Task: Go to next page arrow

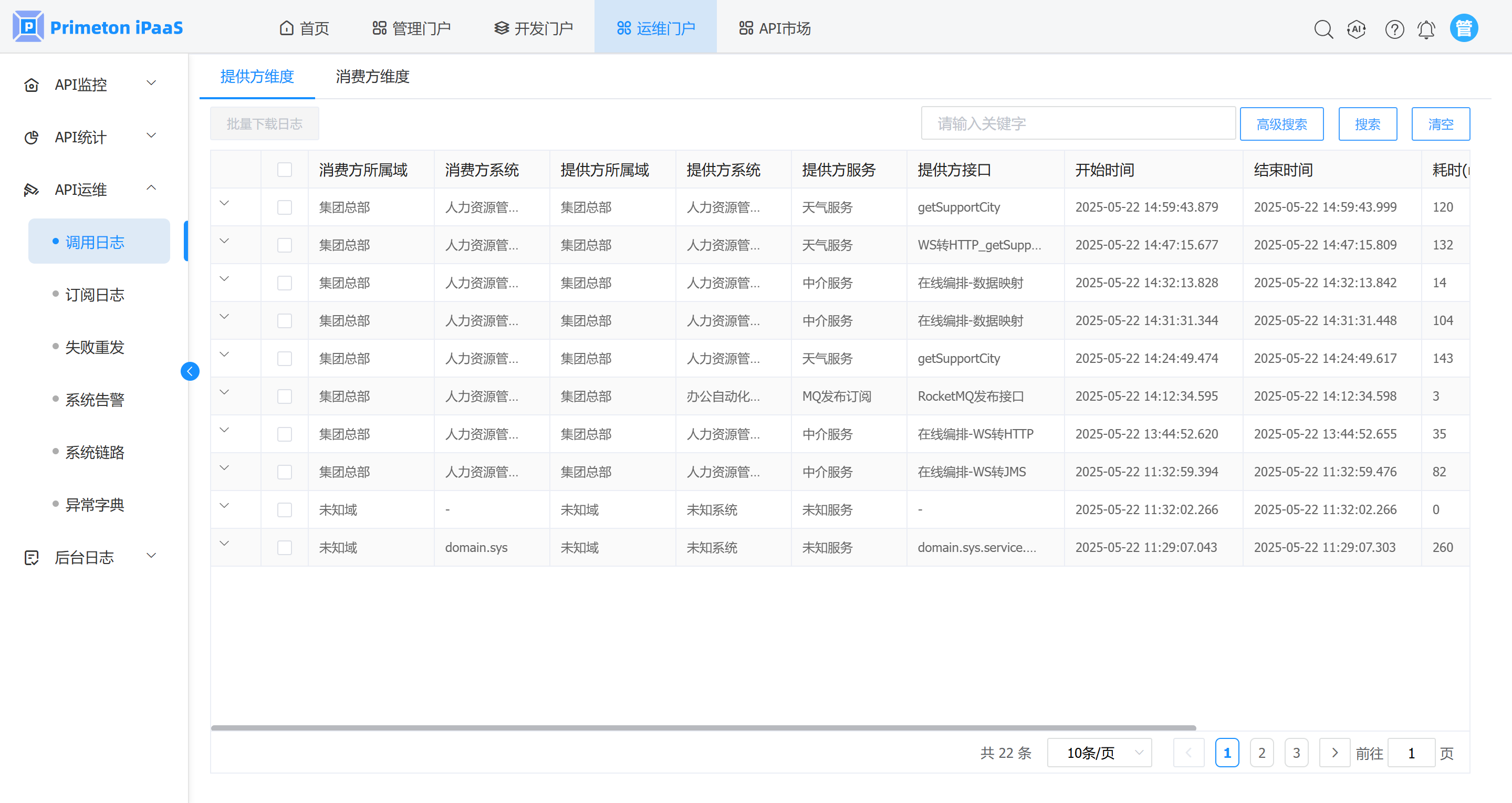Action: pos(1334,753)
